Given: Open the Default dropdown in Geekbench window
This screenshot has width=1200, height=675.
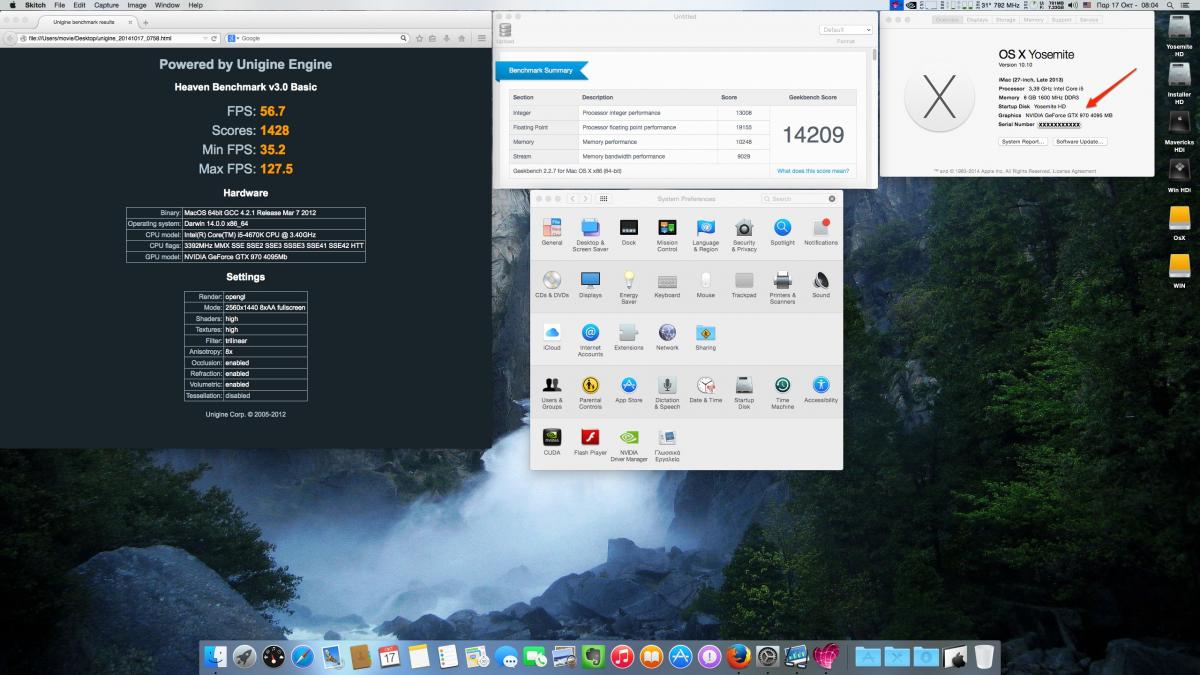Looking at the screenshot, I should click(x=846, y=30).
